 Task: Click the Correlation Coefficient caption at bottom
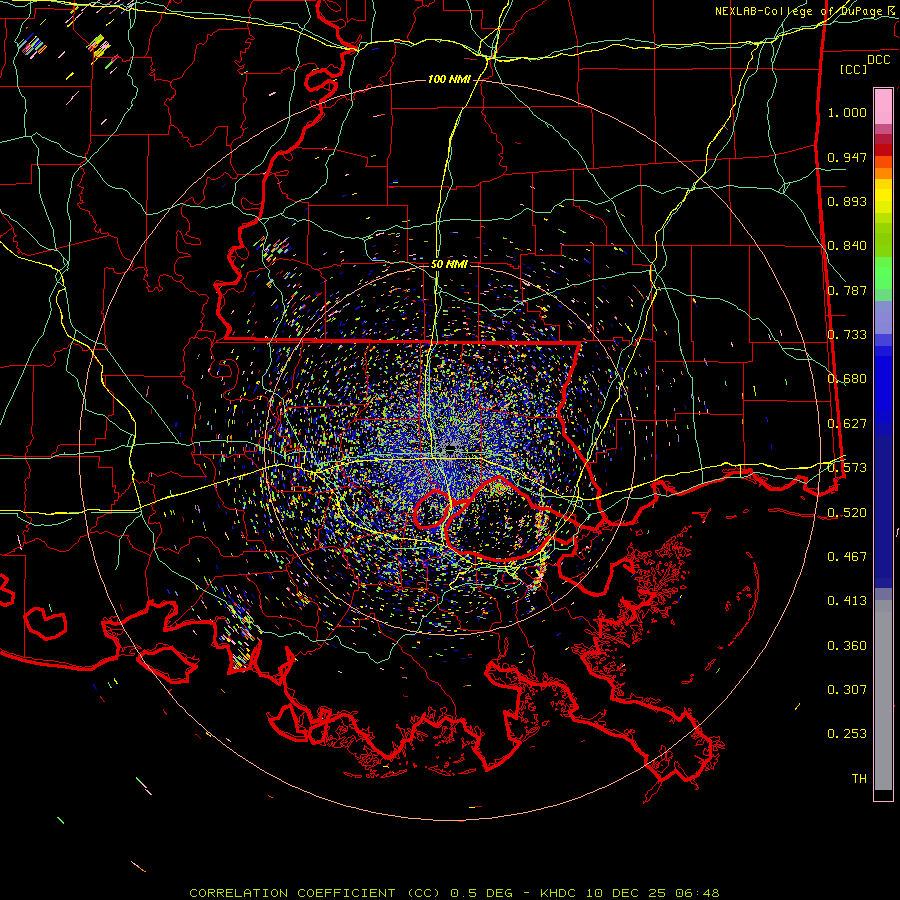[x=454, y=893]
